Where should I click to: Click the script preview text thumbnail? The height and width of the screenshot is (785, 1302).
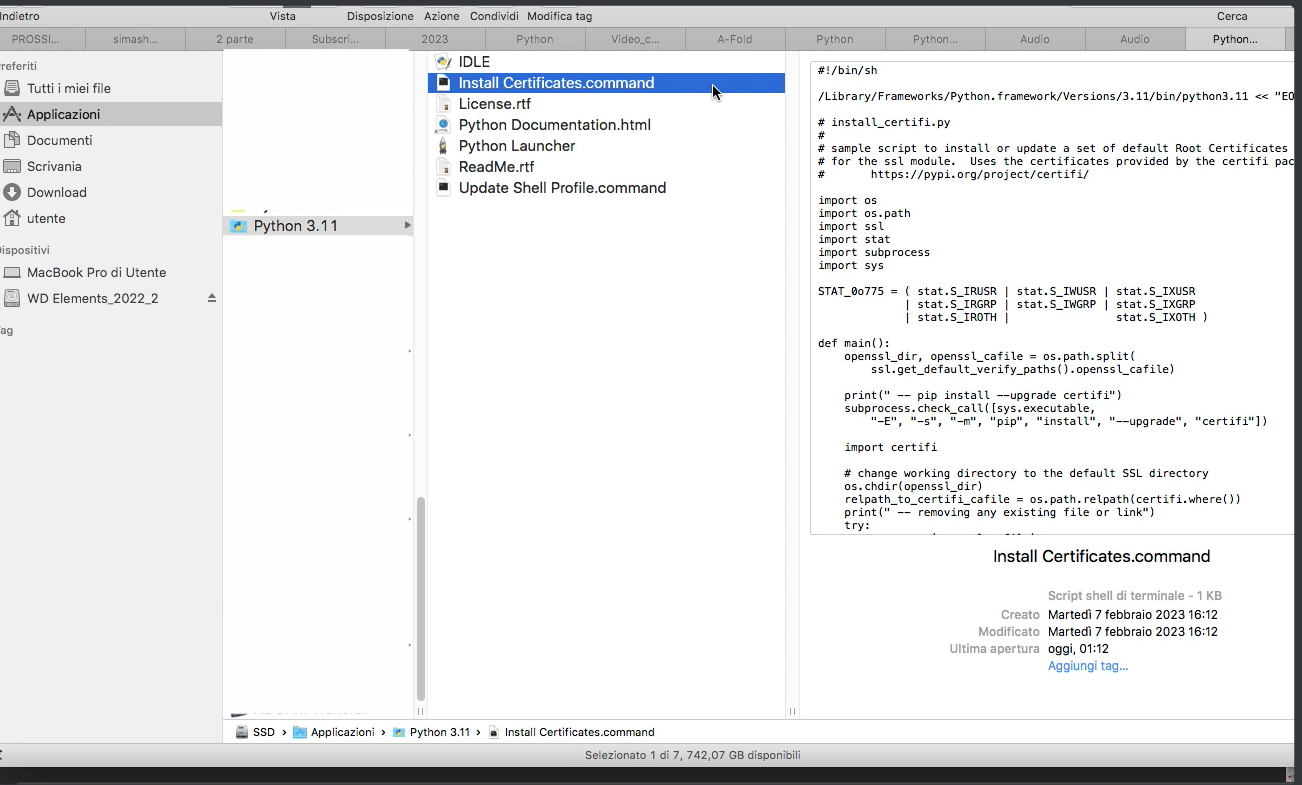point(1052,298)
